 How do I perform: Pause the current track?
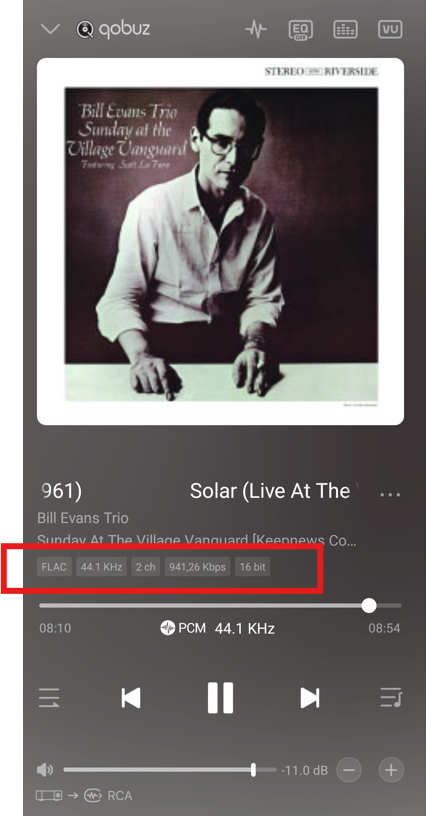[x=221, y=698]
